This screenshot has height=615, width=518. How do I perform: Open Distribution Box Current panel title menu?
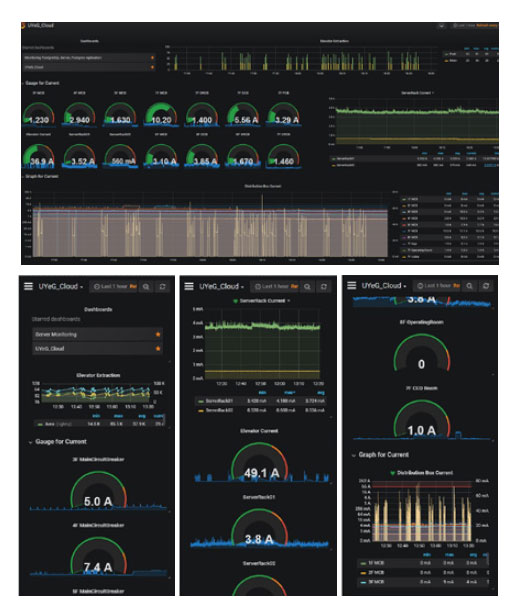[x=425, y=473]
